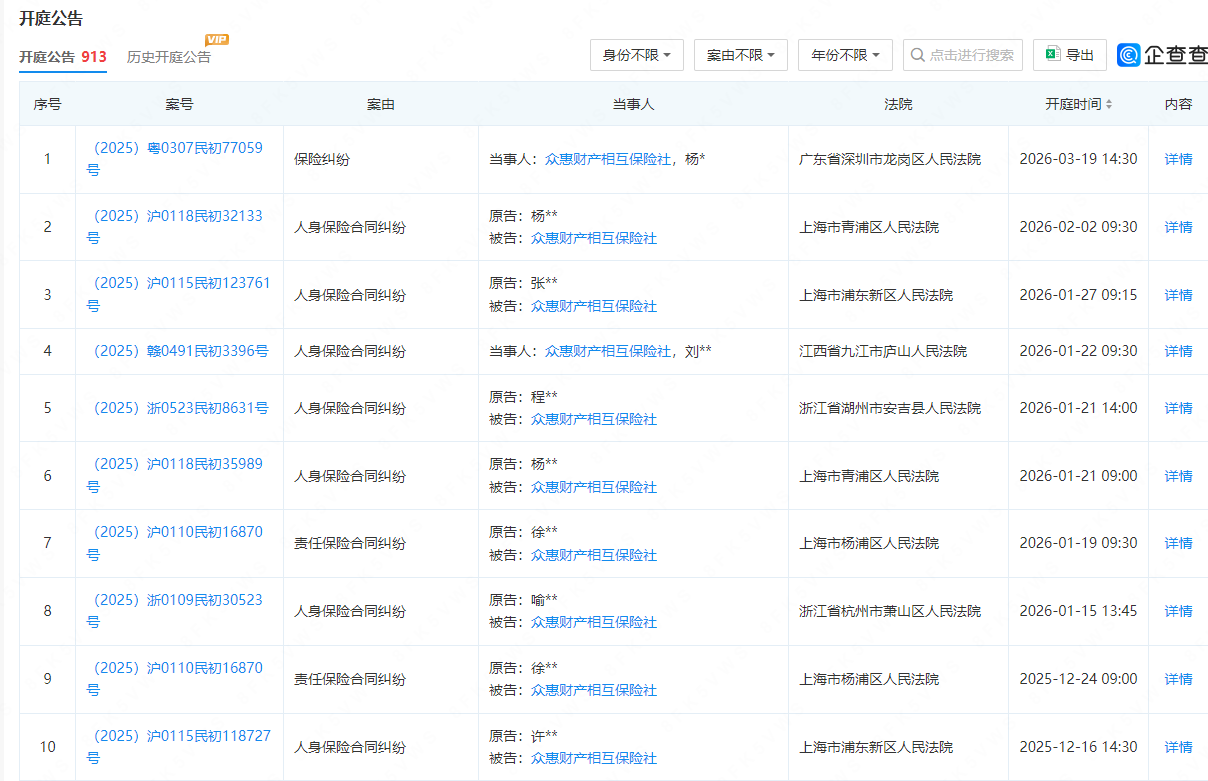
Task: Open case (2025)赣0491民初3396号 link
Action: (180, 351)
